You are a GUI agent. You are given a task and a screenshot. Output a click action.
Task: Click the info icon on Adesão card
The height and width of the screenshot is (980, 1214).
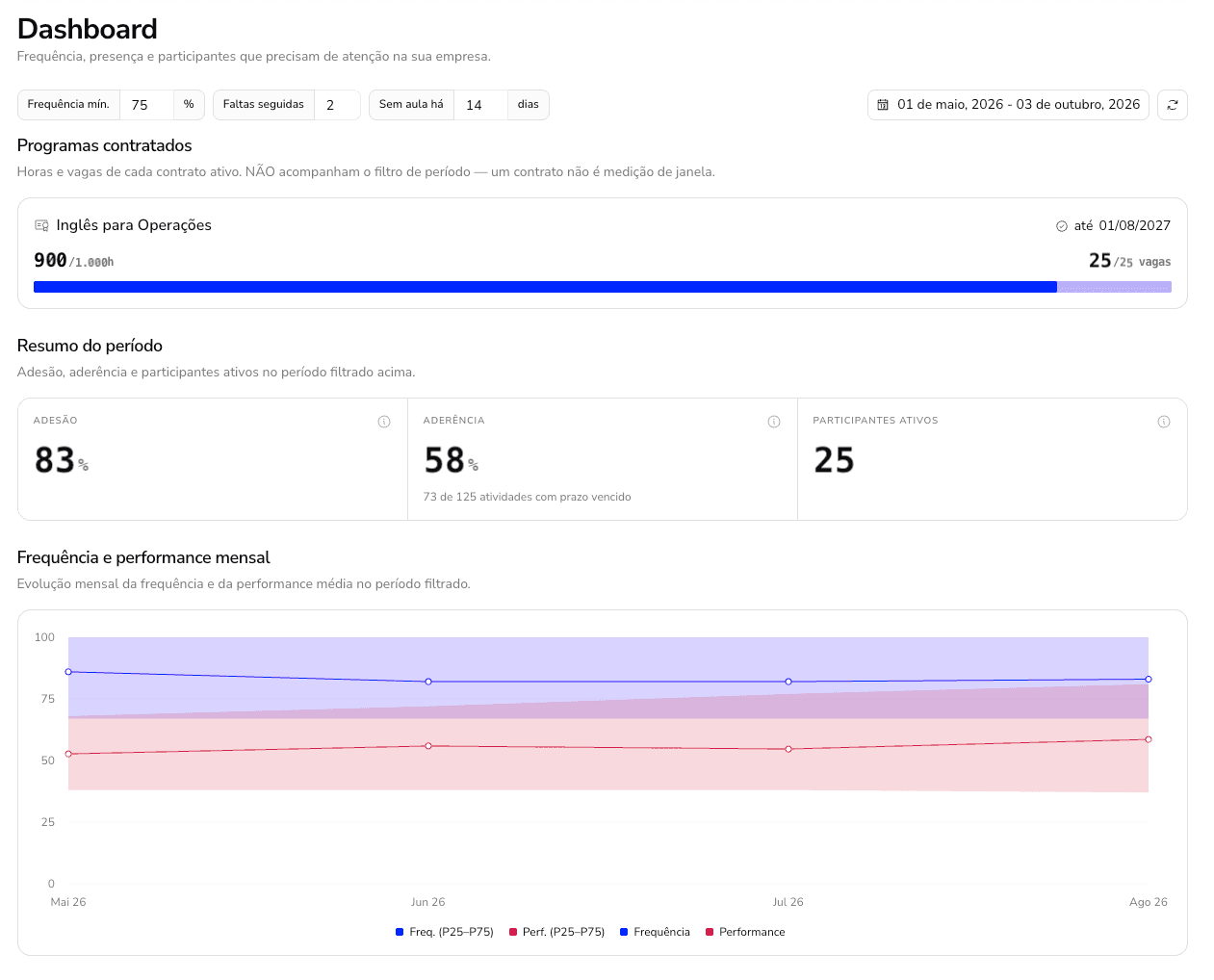click(384, 422)
